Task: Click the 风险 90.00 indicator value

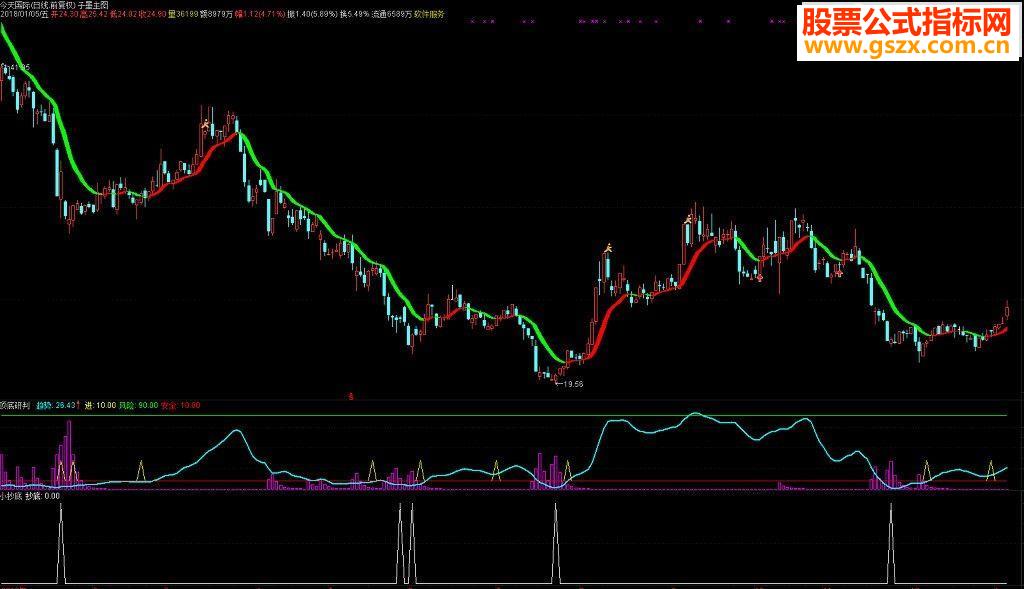Action: pyautogui.click(x=138, y=406)
